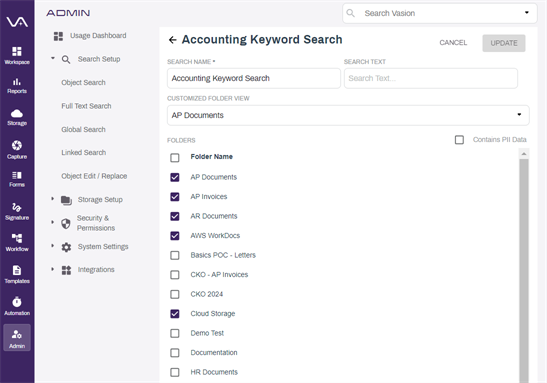Uncheck the AWS WorkDocs folder checkbox

tap(175, 236)
